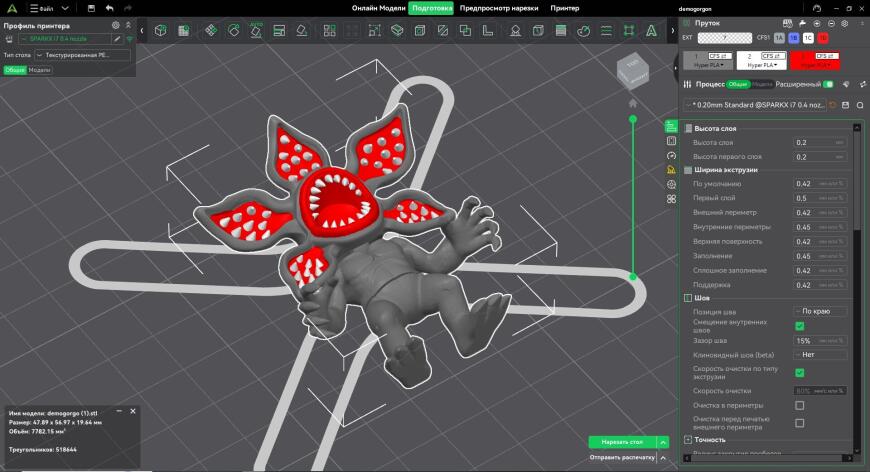The image size is (870, 472).
Task: Click the green striped layers toolbar icon
Action: (x=561, y=31)
